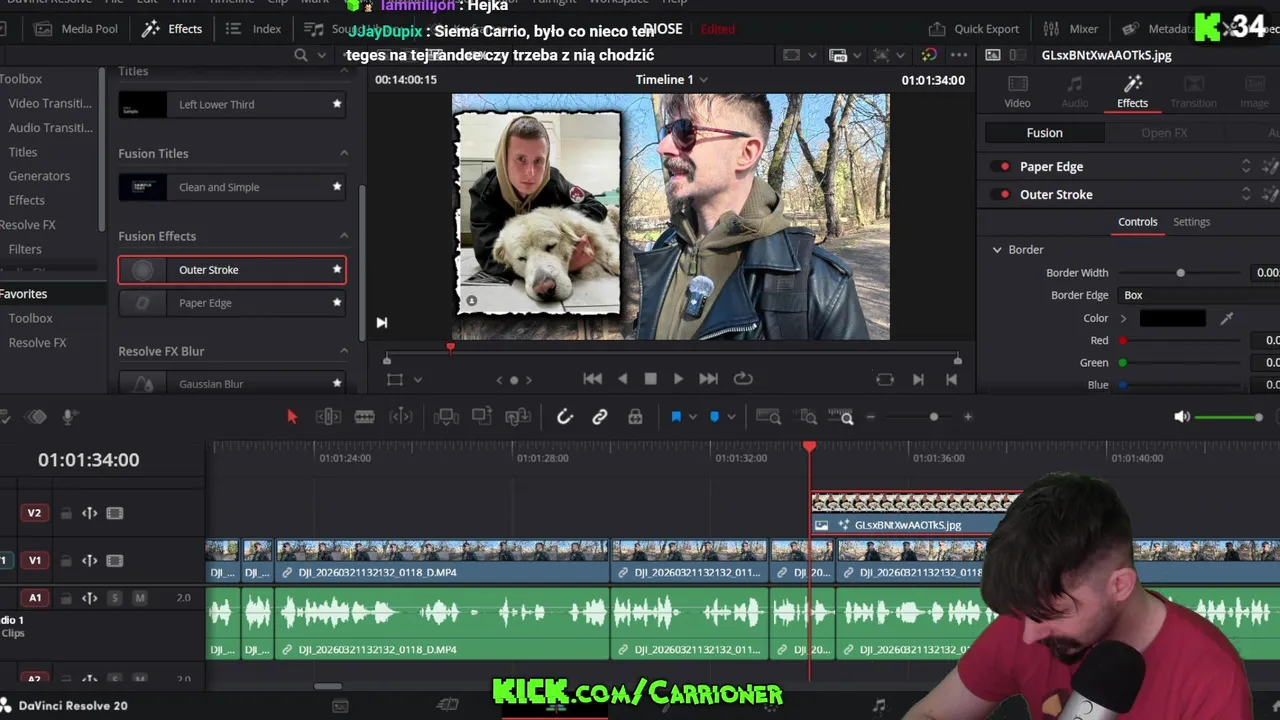Click Full Extent Zoom icon
The width and height of the screenshot is (1280, 720).
coord(768,417)
